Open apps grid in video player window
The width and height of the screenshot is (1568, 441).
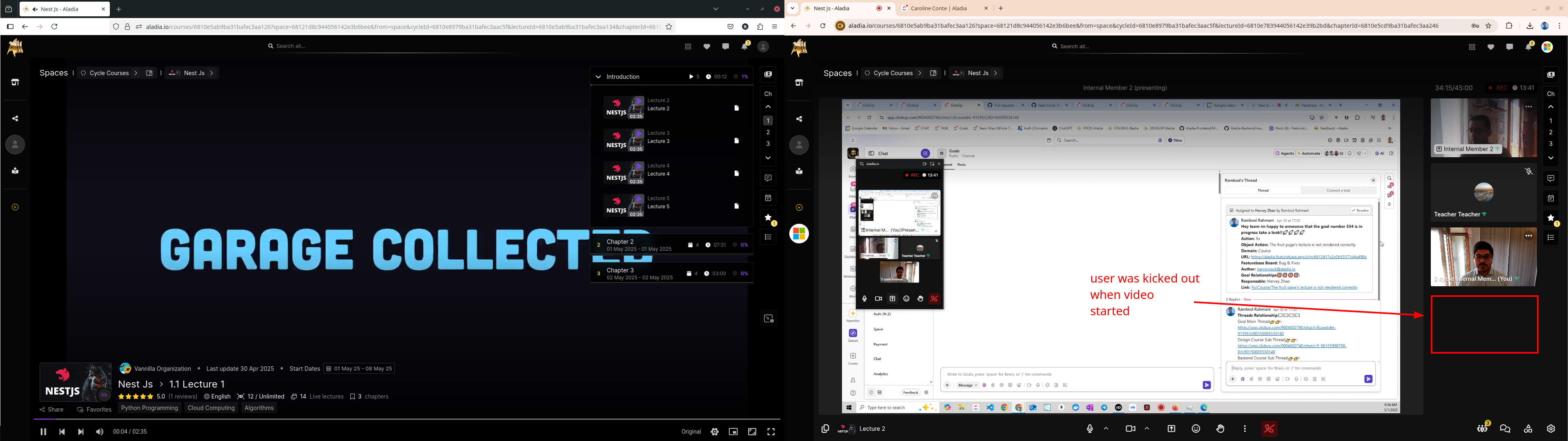pos(688,47)
